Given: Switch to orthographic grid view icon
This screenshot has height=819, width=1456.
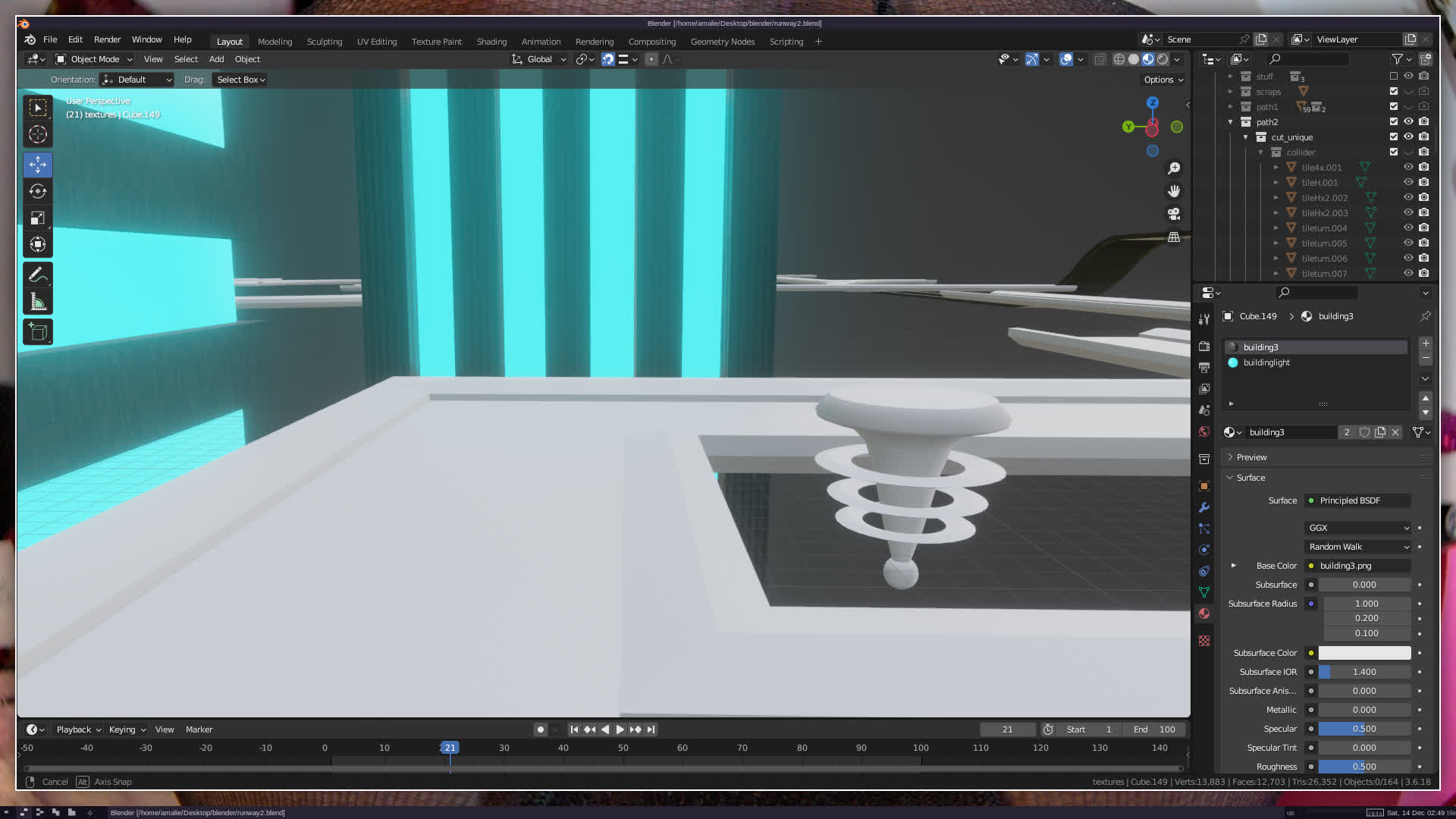Looking at the screenshot, I should 1174,237.
